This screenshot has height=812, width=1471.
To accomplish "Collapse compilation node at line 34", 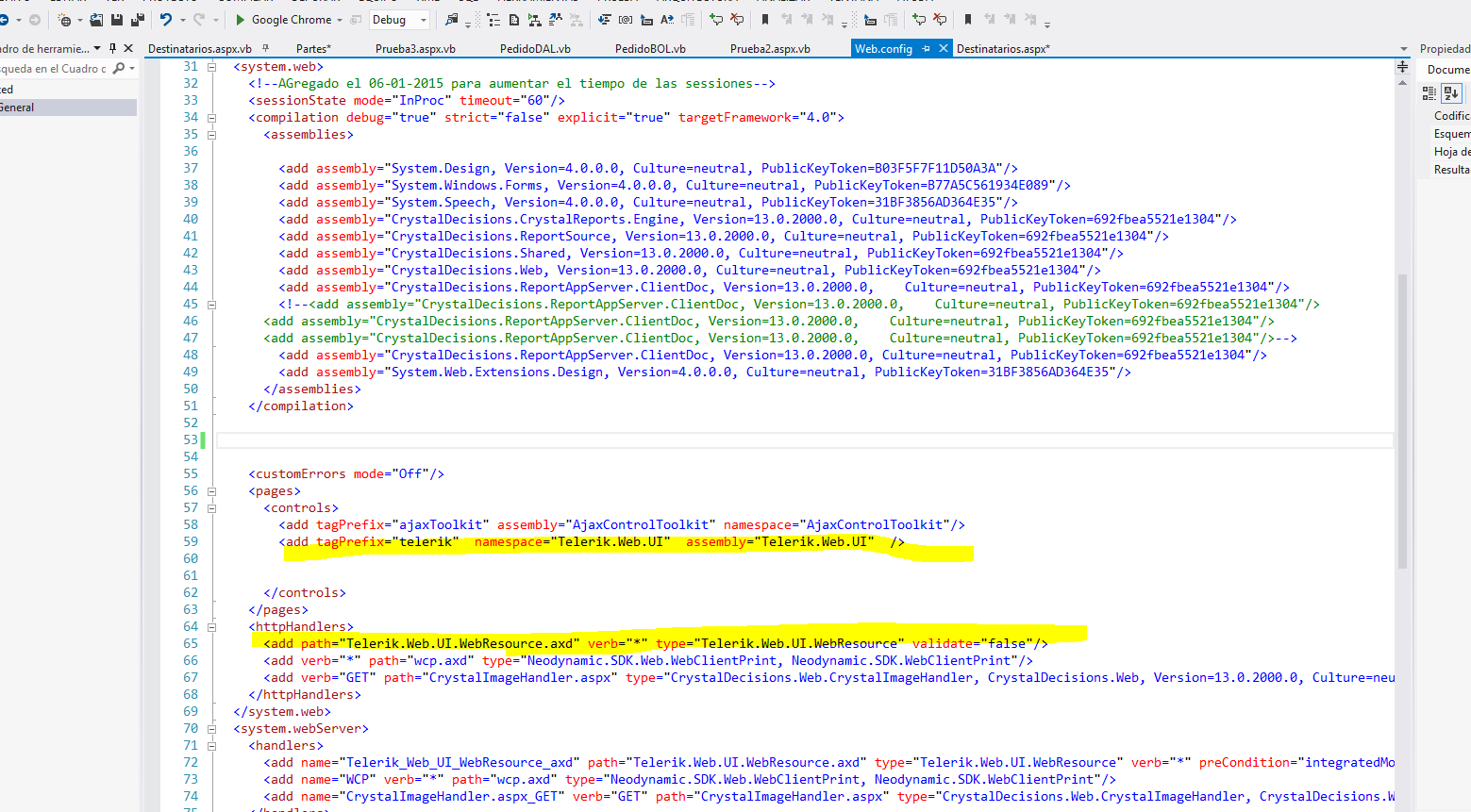I will click(x=211, y=118).
